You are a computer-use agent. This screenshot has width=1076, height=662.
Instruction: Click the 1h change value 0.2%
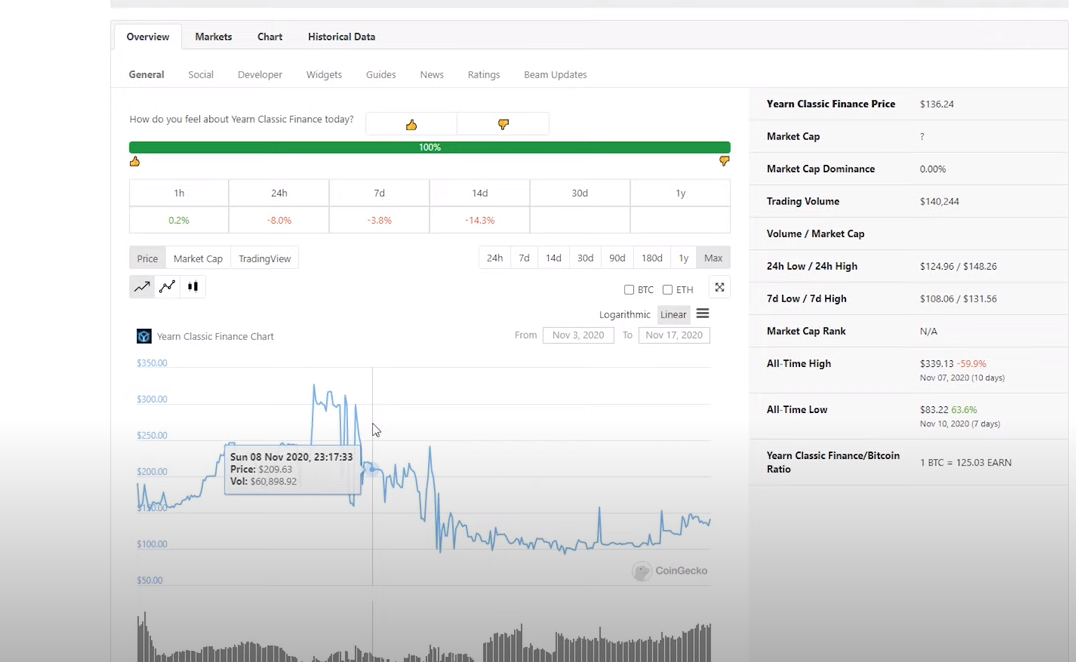178,220
